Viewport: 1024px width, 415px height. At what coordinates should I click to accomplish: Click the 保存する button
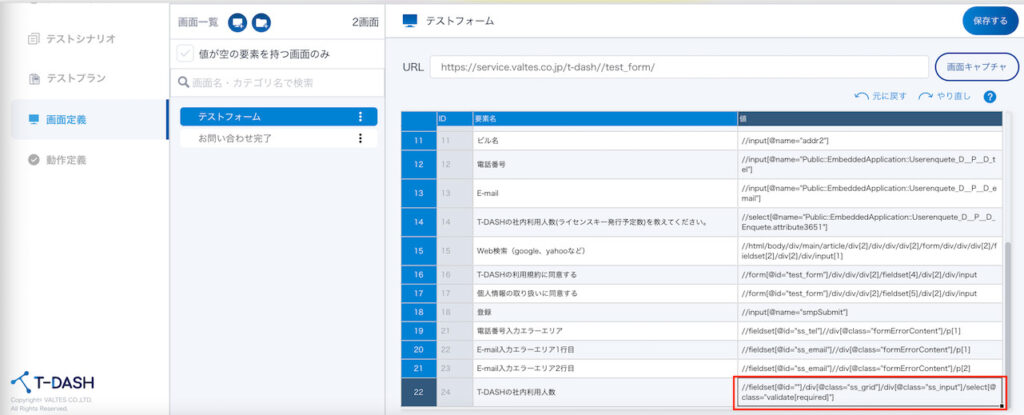990,21
